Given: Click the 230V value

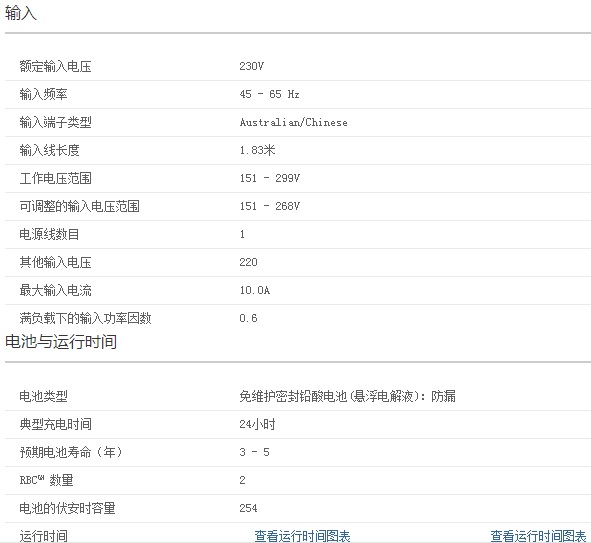Looking at the screenshot, I should coord(251,66).
